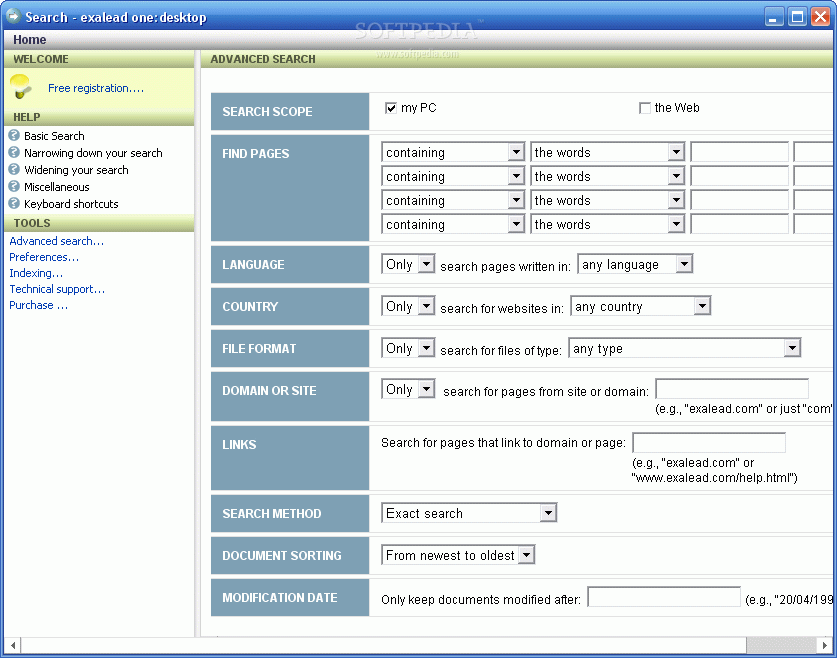Click the horizontal scrollbar right arrow
The height and width of the screenshot is (658, 837).
(825, 645)
